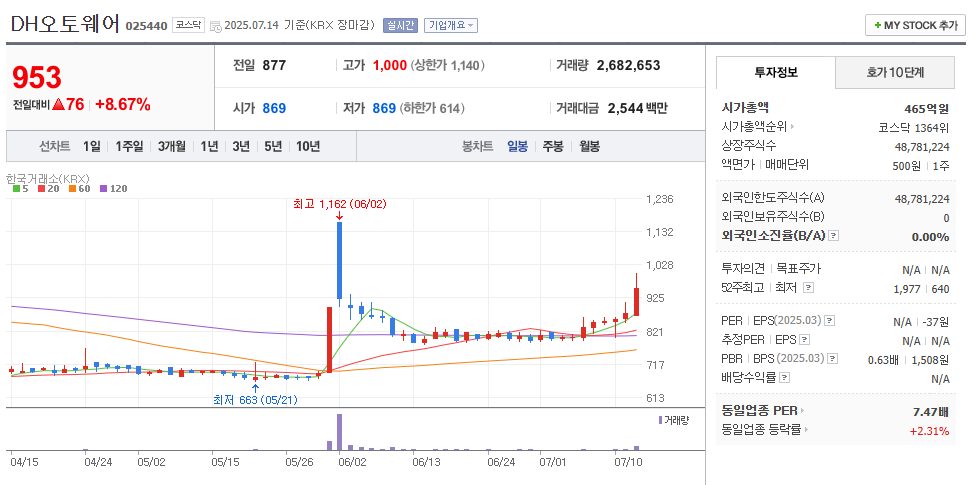
Task: Click the purple 120-day moving average legend swatch
Action: click(x=103, y=188)
